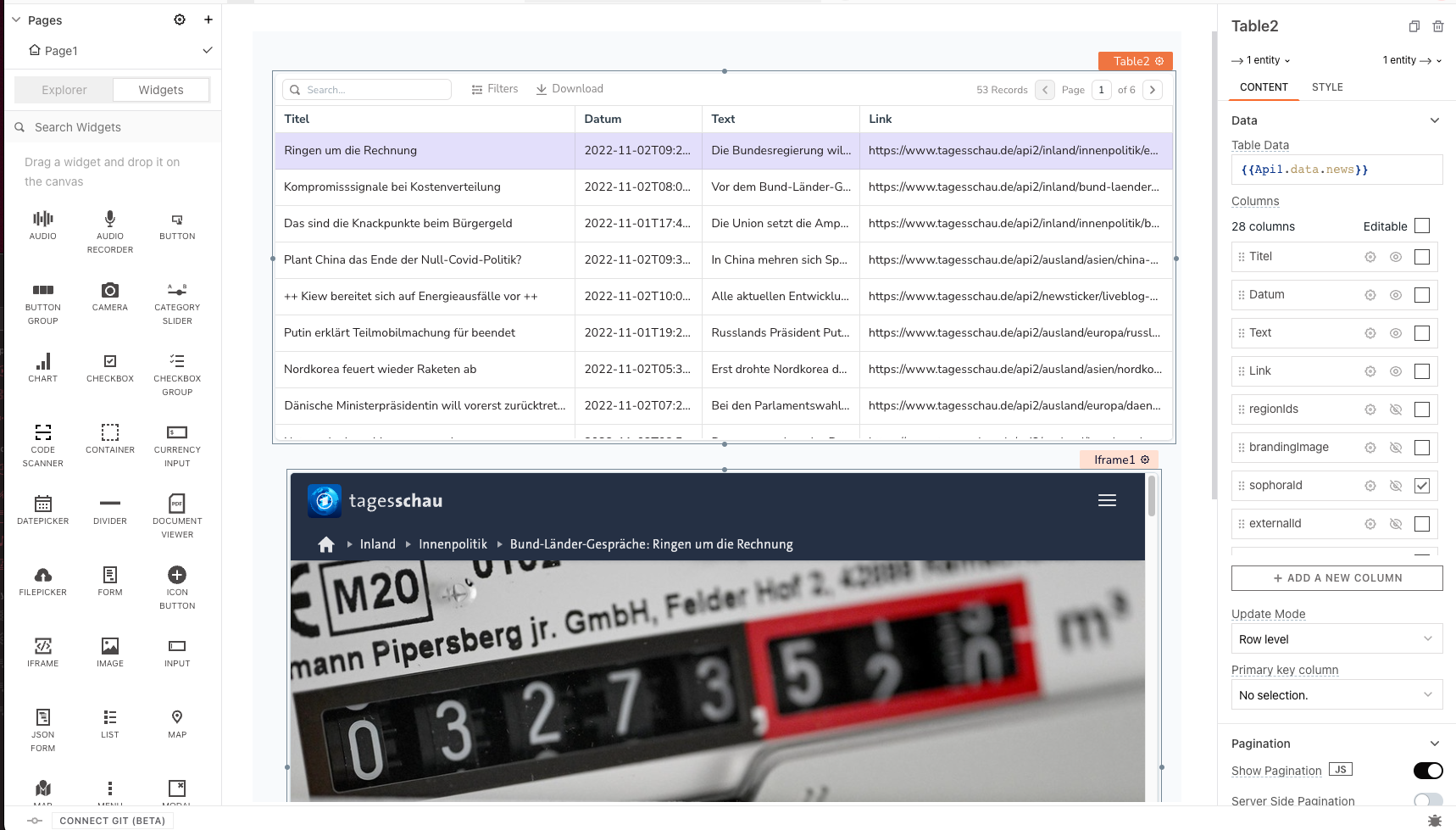Switch to the Widgets tab
This screenshot has width=1456, height=830.
[x=161, y=90]
